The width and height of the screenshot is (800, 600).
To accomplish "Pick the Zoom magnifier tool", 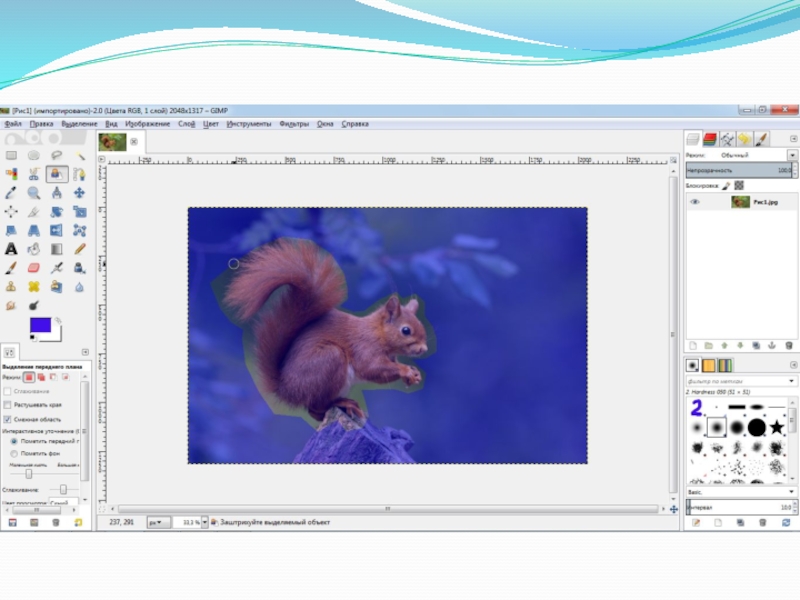I will (34, 193).
